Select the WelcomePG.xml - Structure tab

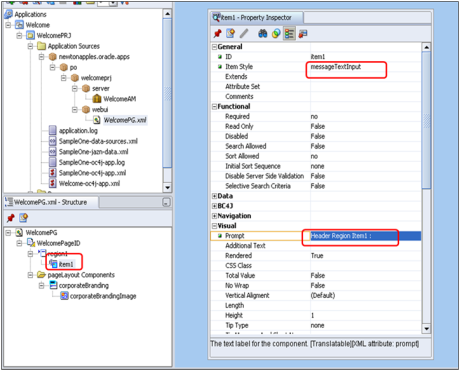coord(51,202)
